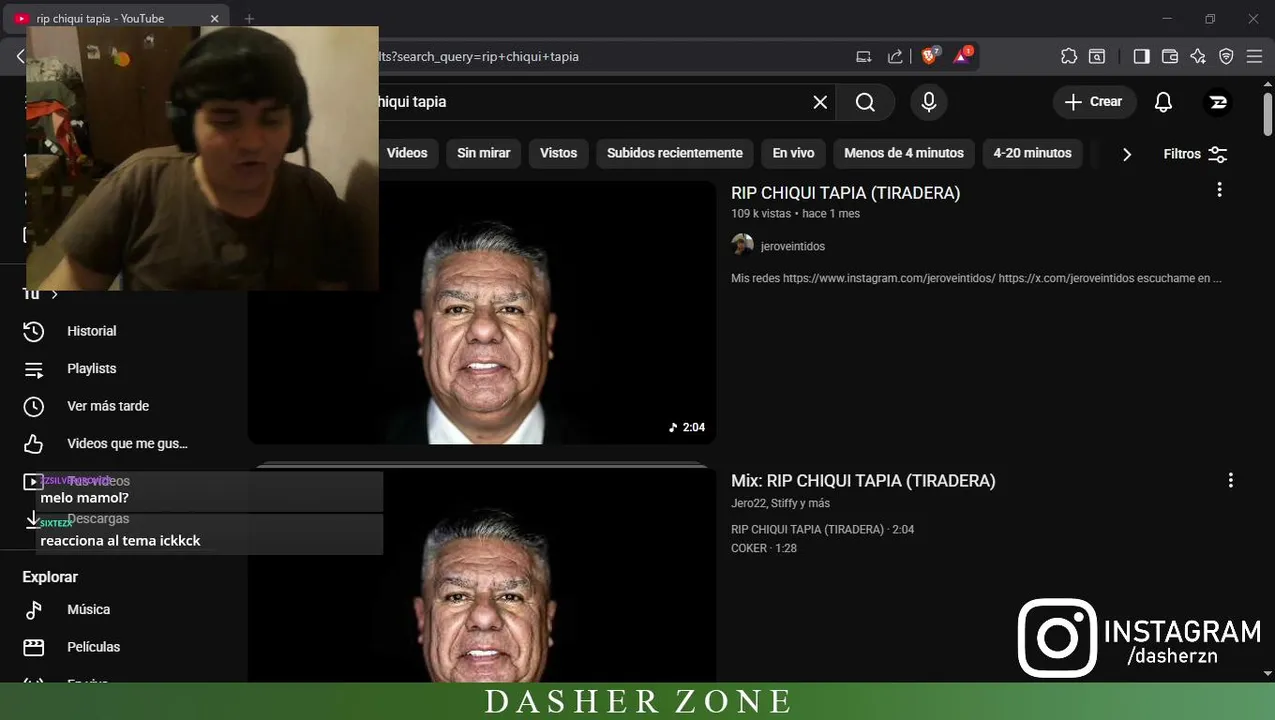Click the 2:04 duration badge on thumbnail
The height and width of the screenshot is (720, 1275).
click(687, 428)
